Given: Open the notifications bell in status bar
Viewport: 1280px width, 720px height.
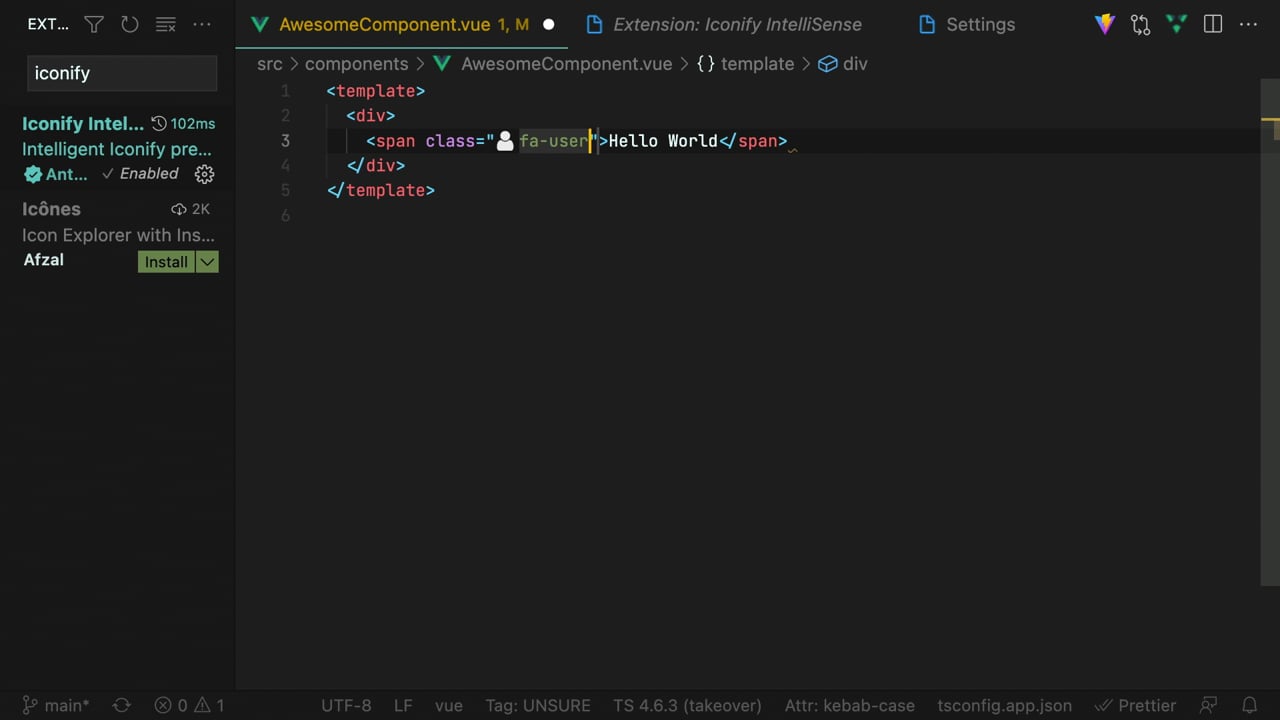Looking at the screenshot, I should pos(1249,705).
